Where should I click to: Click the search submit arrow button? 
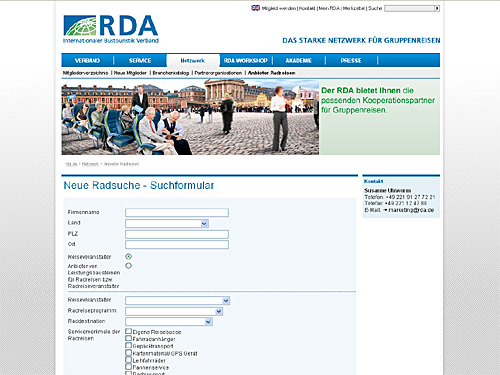[437, 8]
